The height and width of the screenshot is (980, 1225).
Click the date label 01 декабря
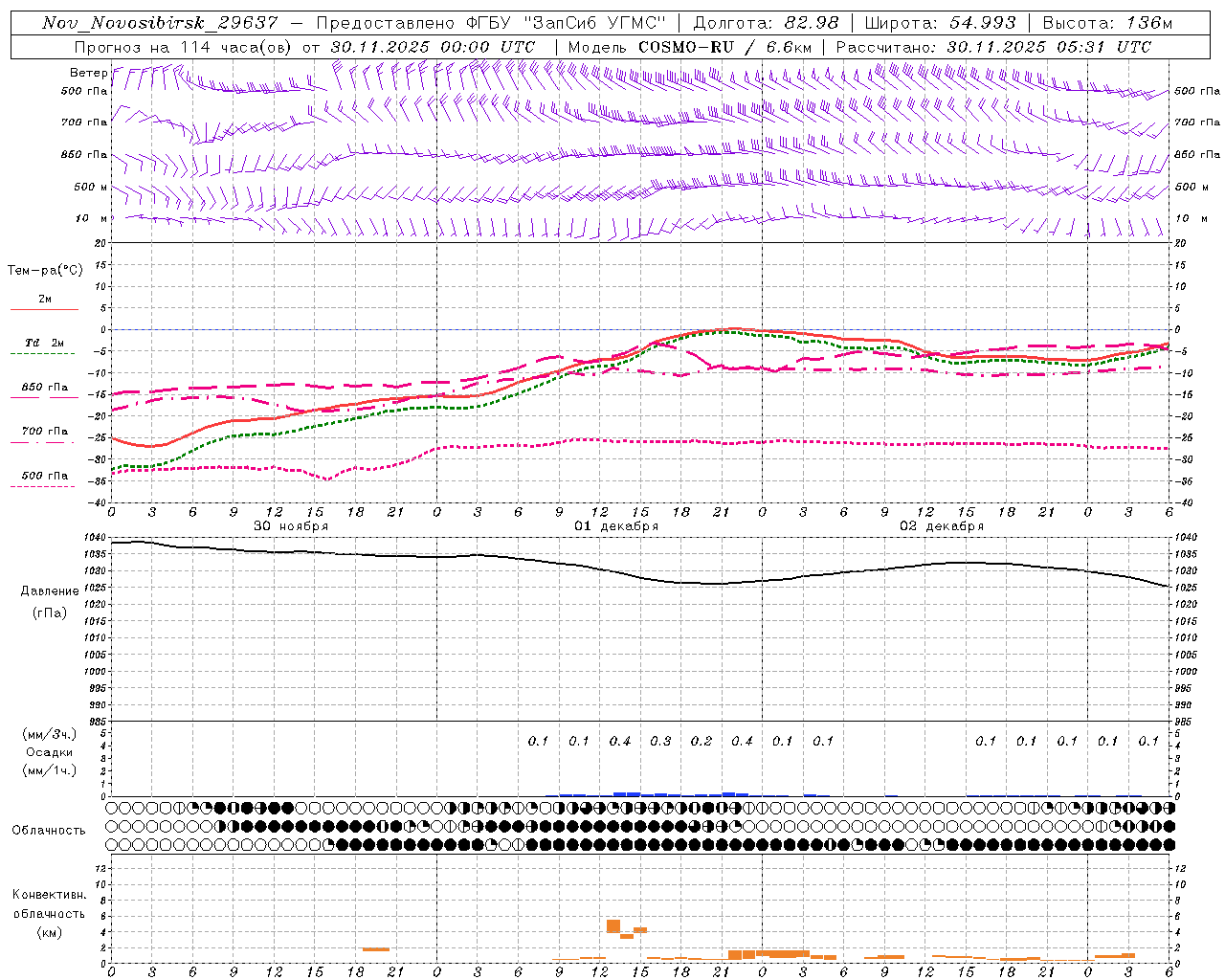[616, 526]
